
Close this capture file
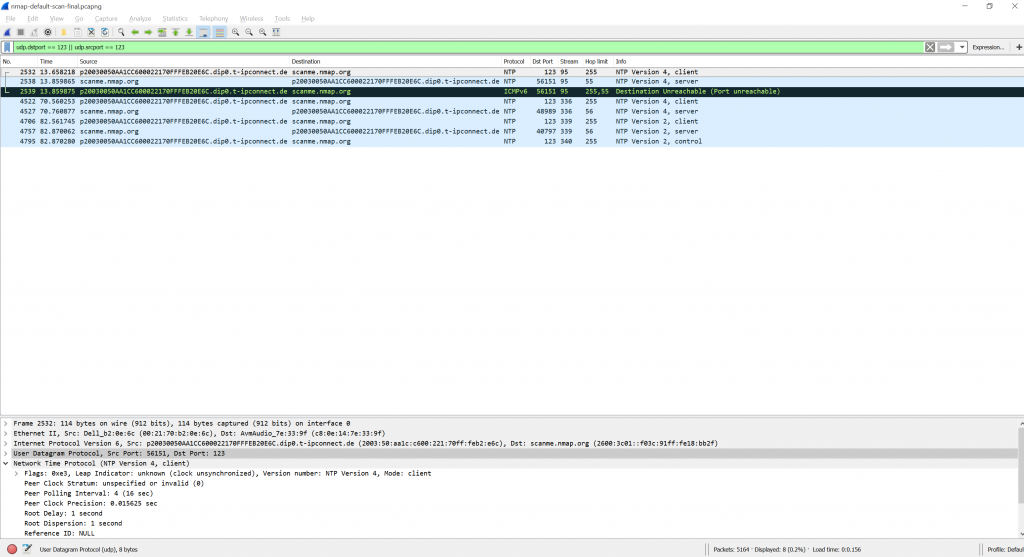pos(91,32)
